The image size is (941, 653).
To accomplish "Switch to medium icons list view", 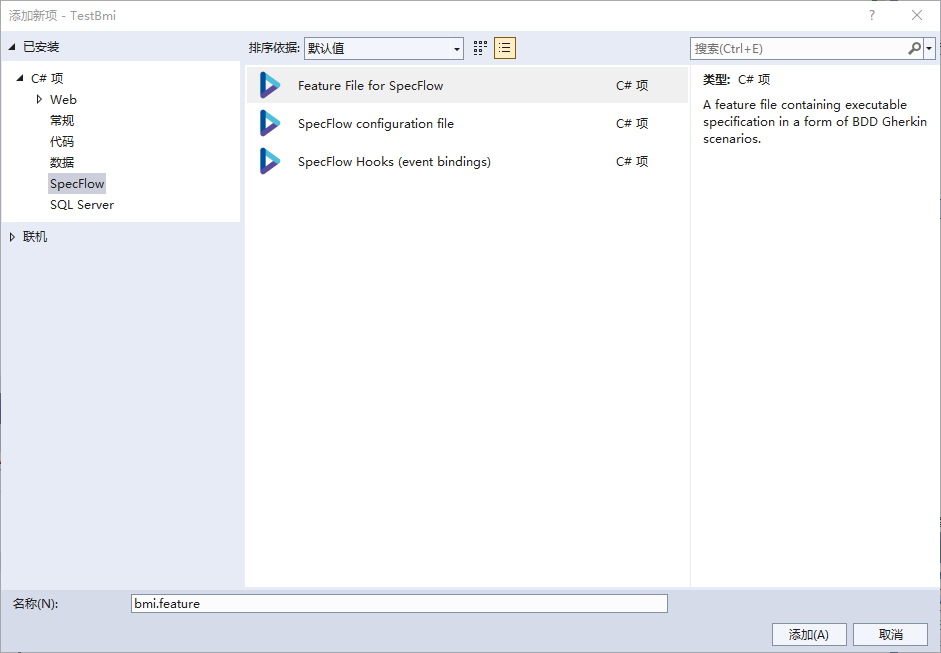I will coord(505,48).
